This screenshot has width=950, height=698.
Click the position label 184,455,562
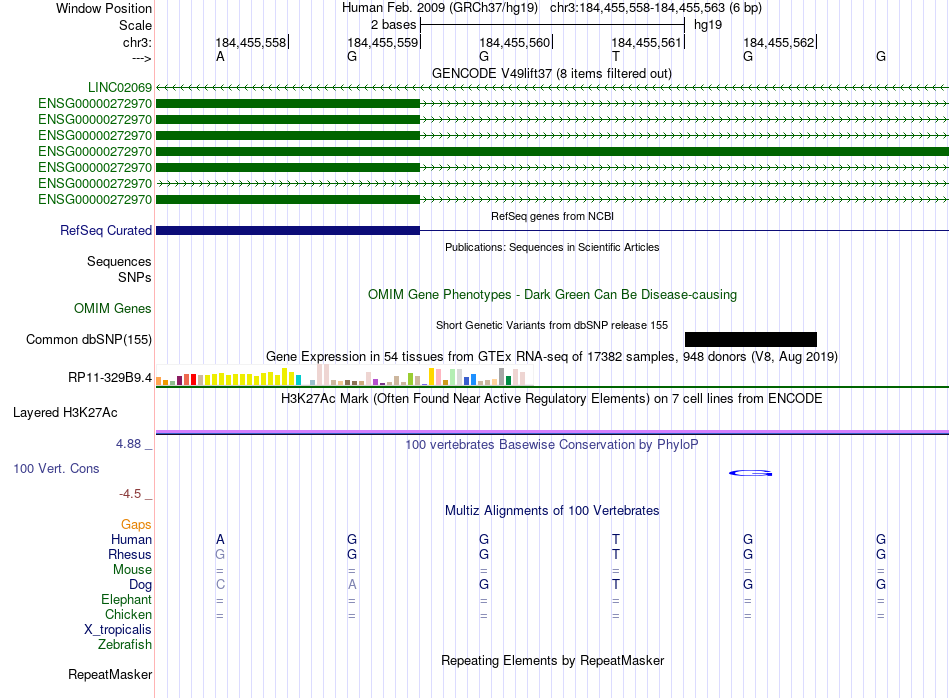point(779,43)
